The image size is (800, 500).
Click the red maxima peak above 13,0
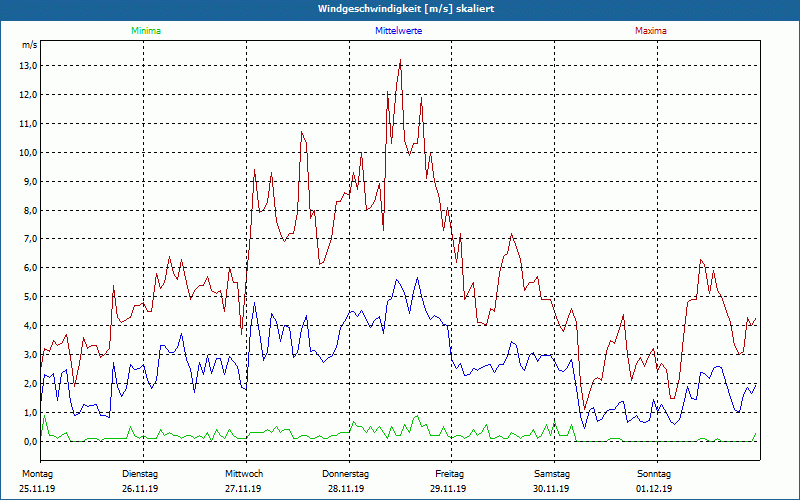pyautogui.click(x=401, y=60)
